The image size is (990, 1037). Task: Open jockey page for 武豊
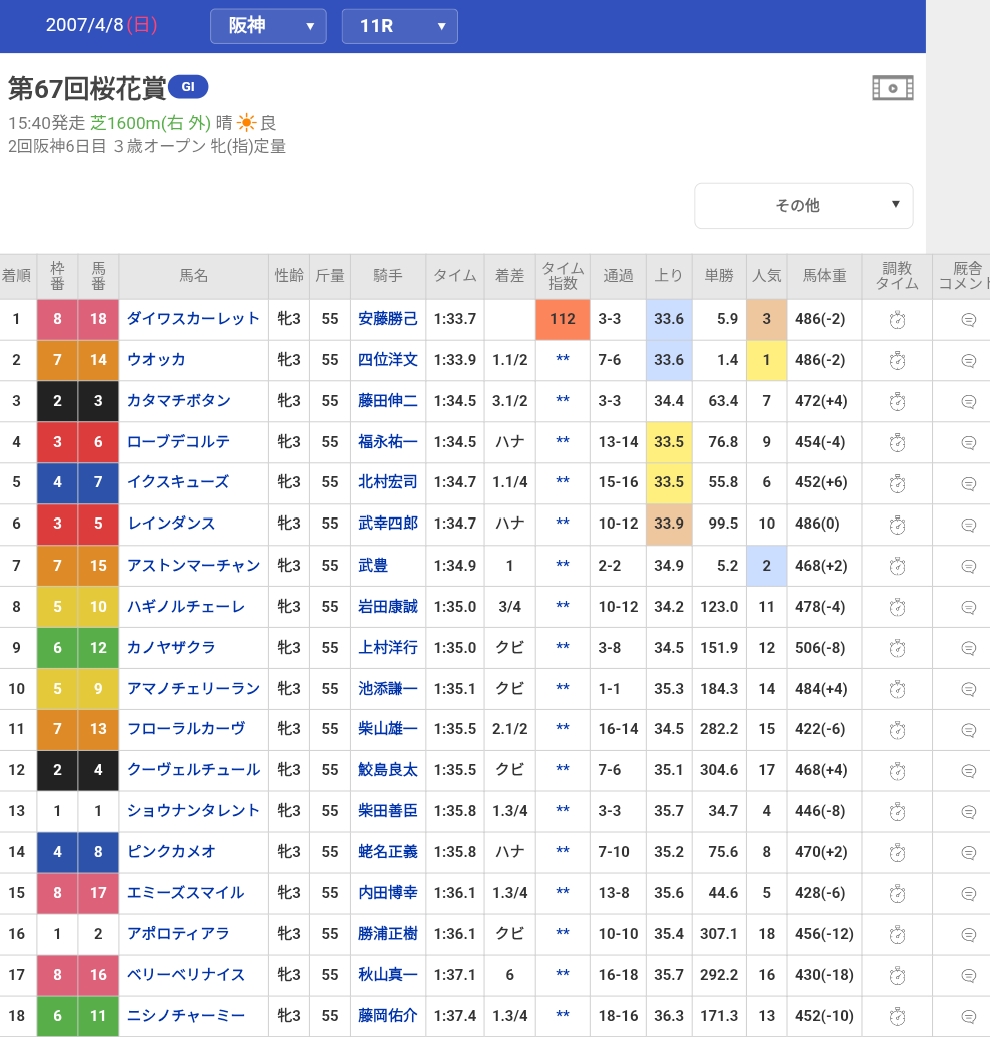pyautogui.click(x=373, y=566)
